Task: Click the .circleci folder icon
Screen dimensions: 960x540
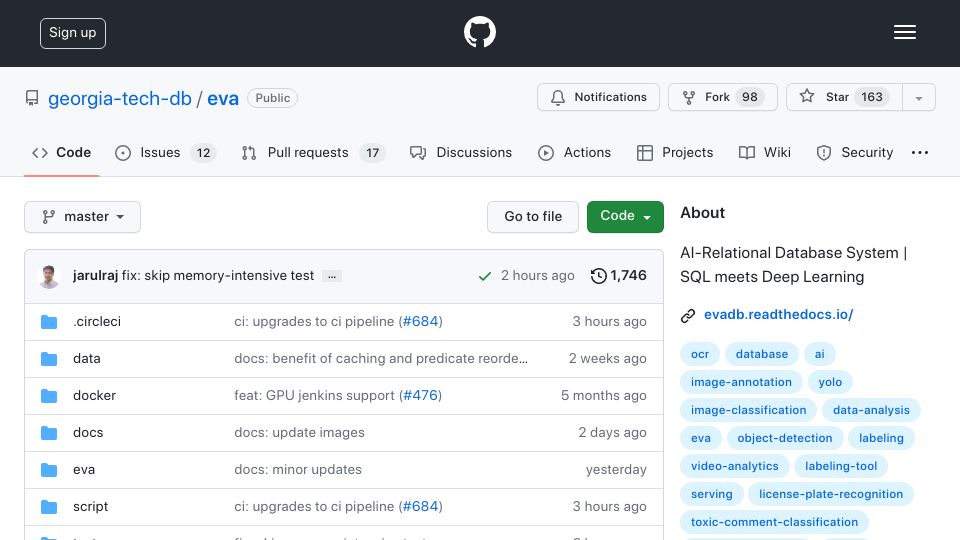Action: 49,321
